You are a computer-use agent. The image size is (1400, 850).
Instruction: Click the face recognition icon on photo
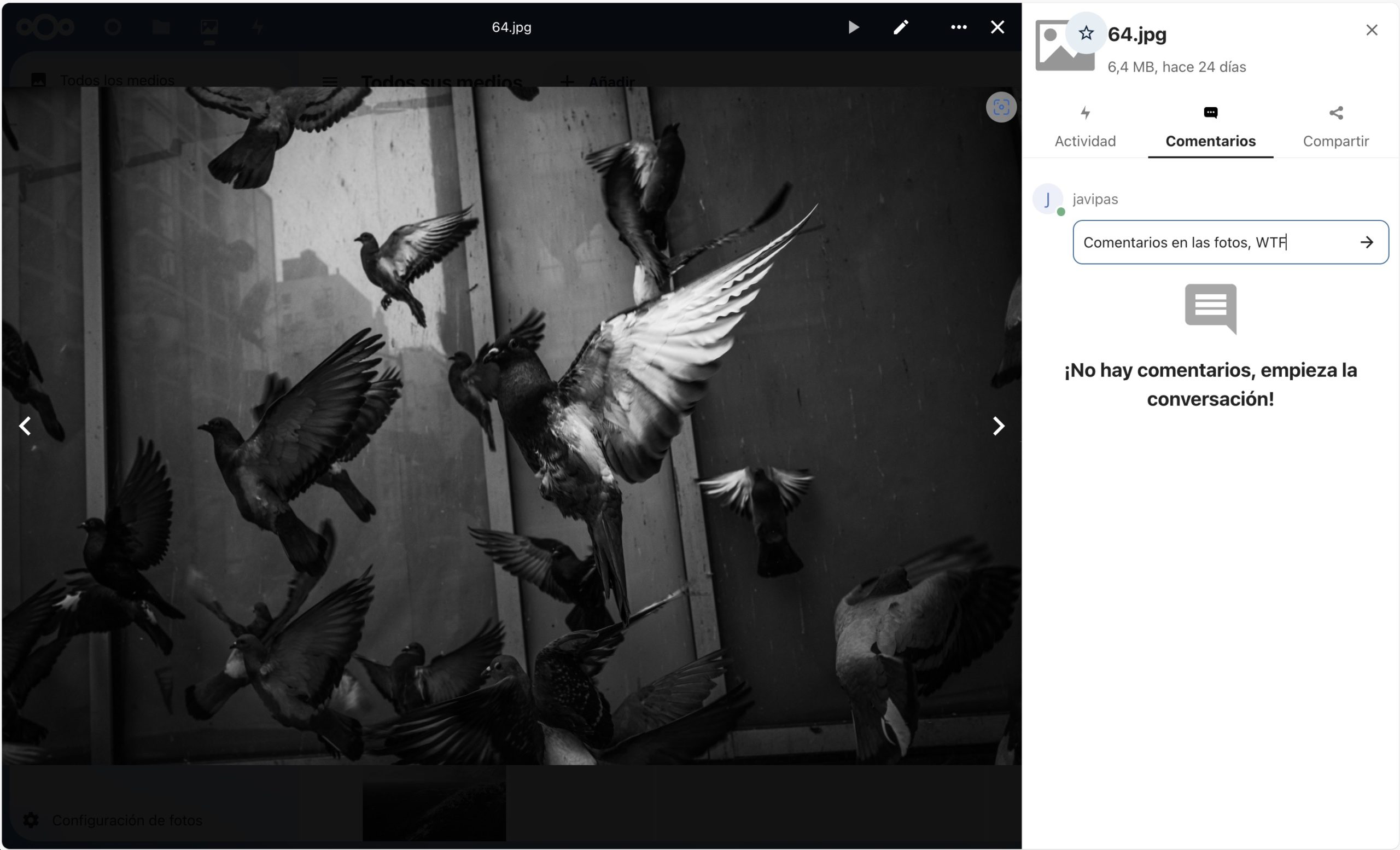coord(1001,107)
